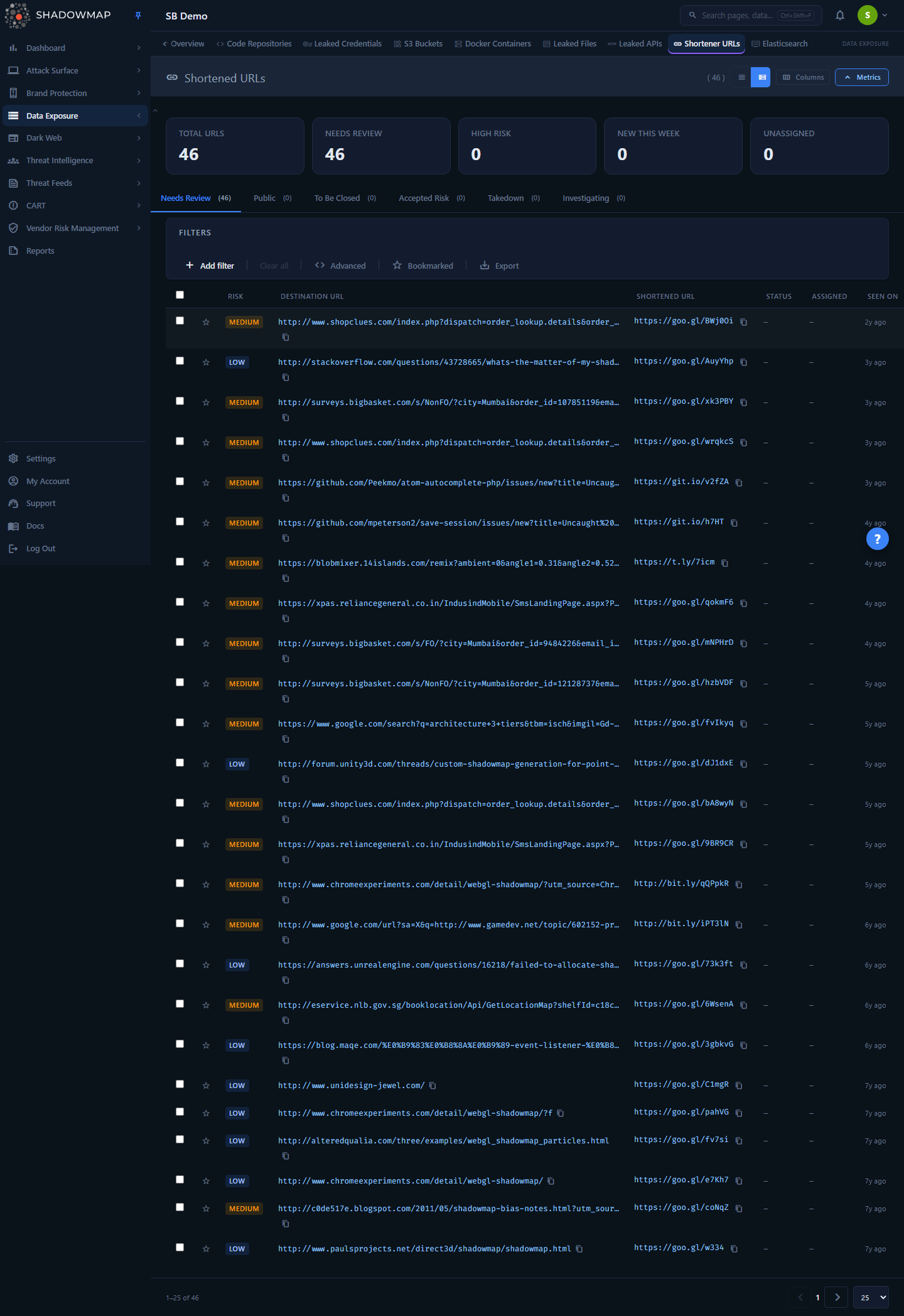Click the ShadowMap logo

58,16
